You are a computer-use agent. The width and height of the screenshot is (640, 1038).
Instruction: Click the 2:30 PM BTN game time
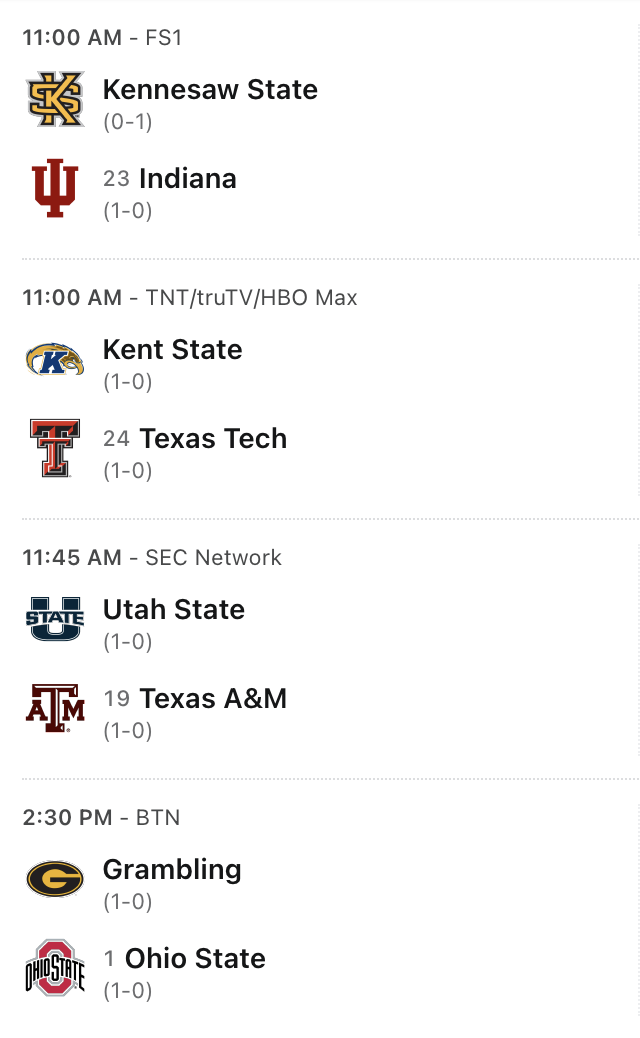[67, 818]
